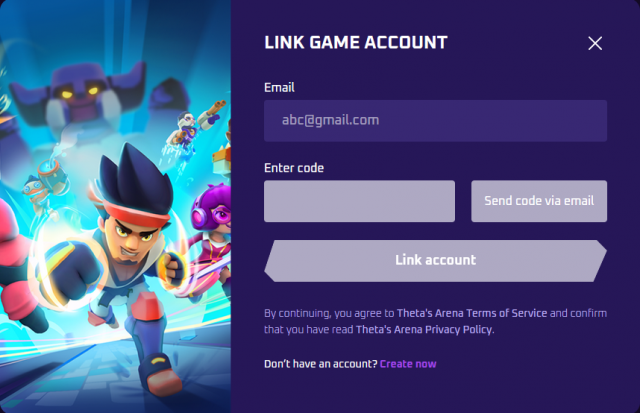Focus the Enter code text box
The height and width of the screenshot is (413, 640).
(x=359, y=201)
